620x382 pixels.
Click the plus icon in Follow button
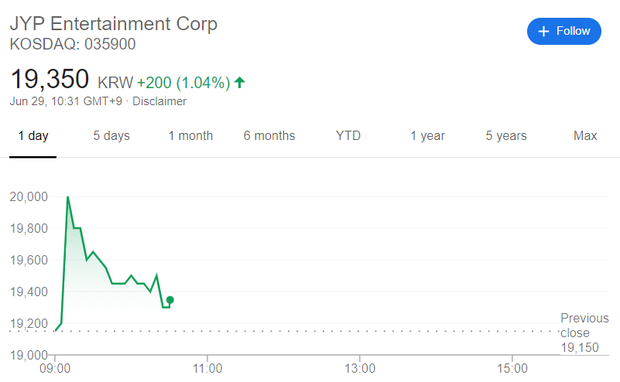(x=544, y=31)
